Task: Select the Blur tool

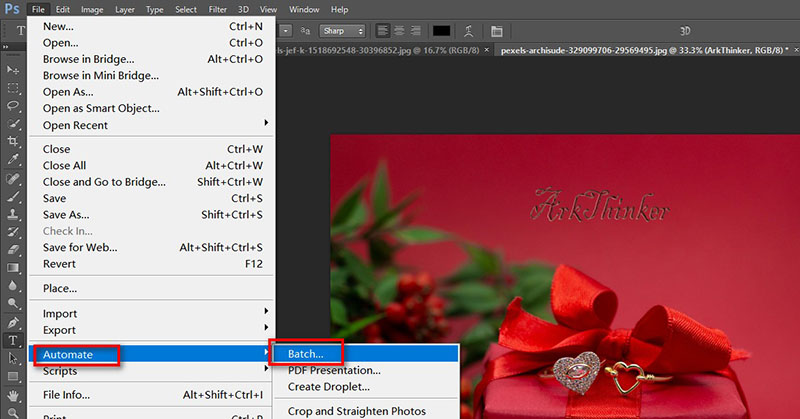Action: (x=13, y=286)
